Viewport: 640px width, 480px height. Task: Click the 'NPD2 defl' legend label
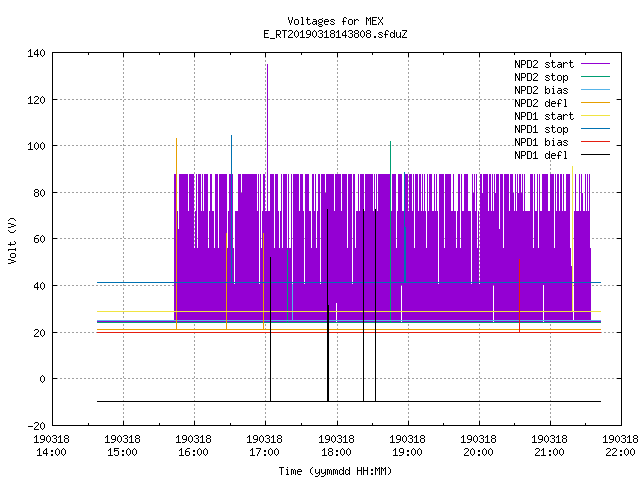[x=541, y=103]
